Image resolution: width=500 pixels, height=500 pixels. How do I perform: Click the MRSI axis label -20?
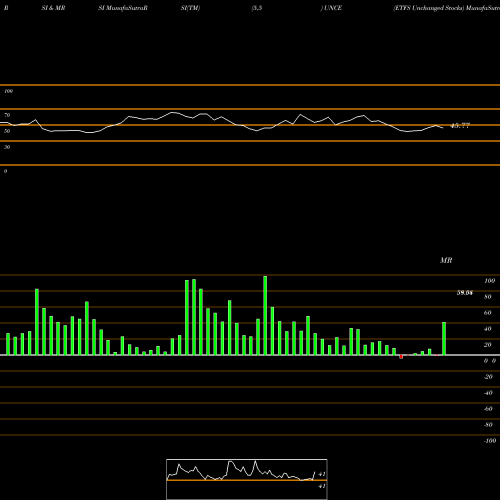(488, 377)
